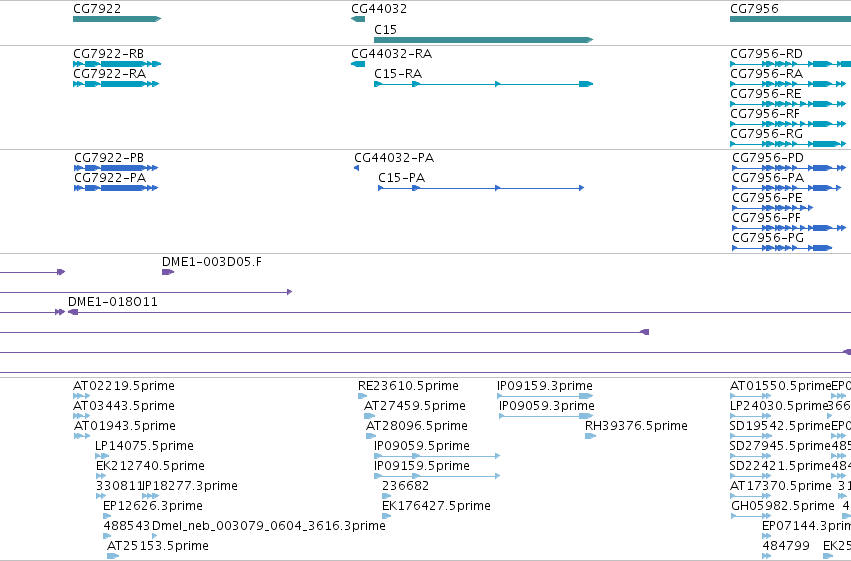
Task: Select EST AT02219.5prime
Action: [124, 386]
